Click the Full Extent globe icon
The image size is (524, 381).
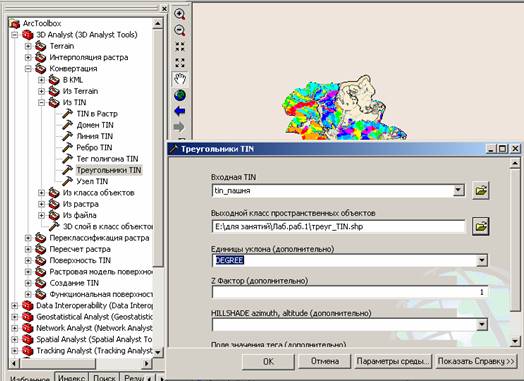(180, 95)
